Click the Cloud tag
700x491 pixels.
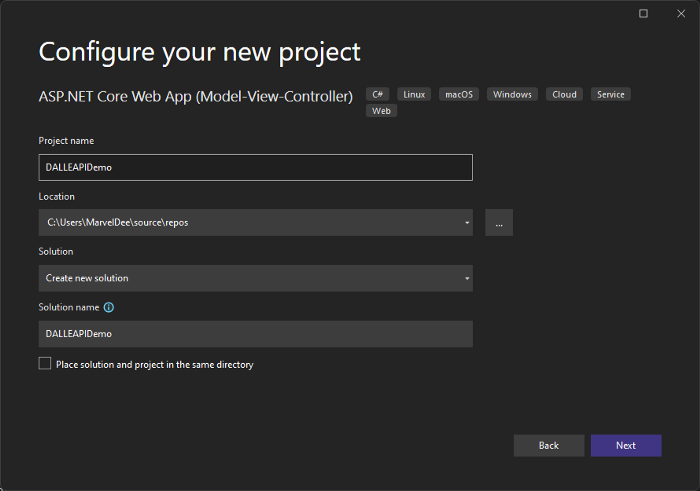pos(564,94)
